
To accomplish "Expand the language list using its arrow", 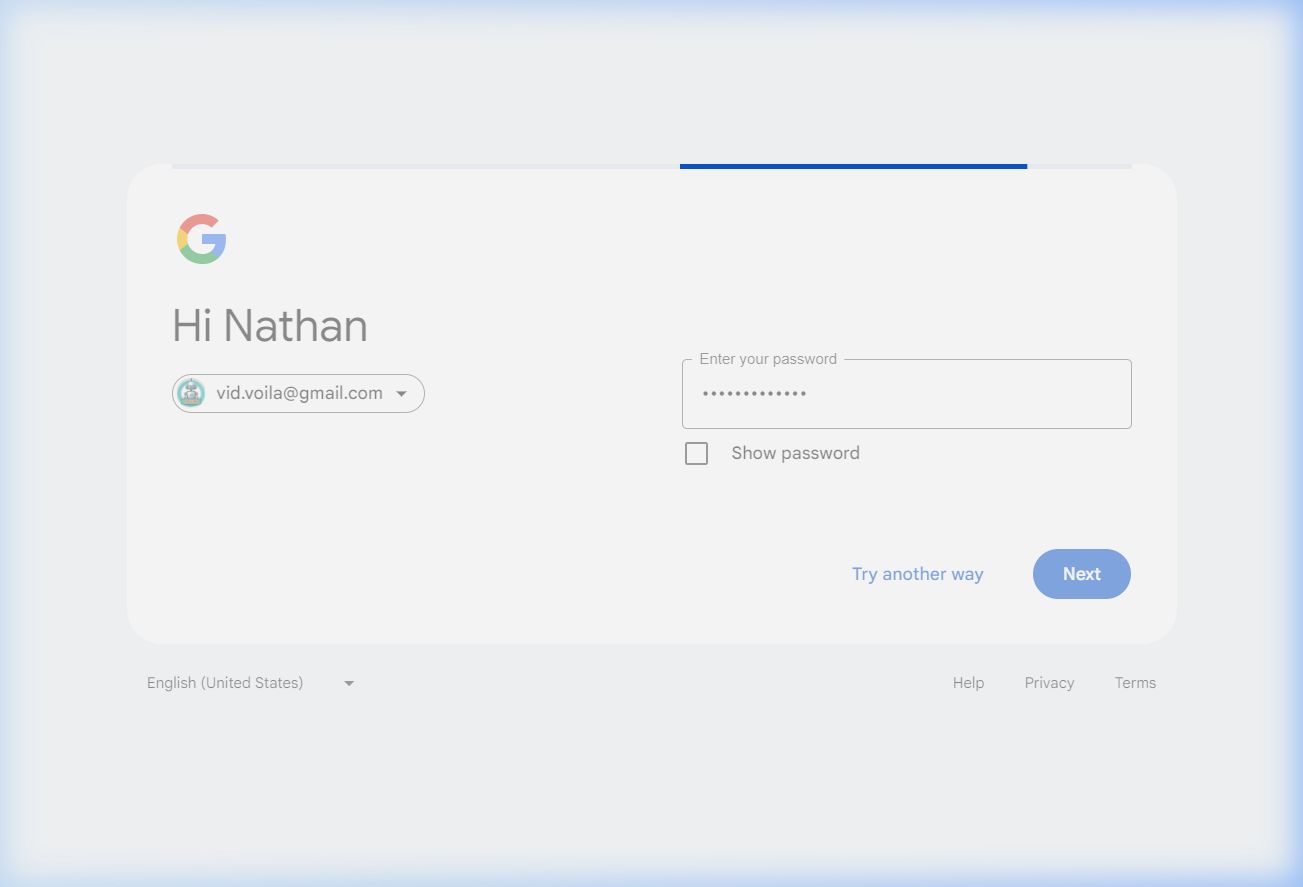I will (349, 683).
